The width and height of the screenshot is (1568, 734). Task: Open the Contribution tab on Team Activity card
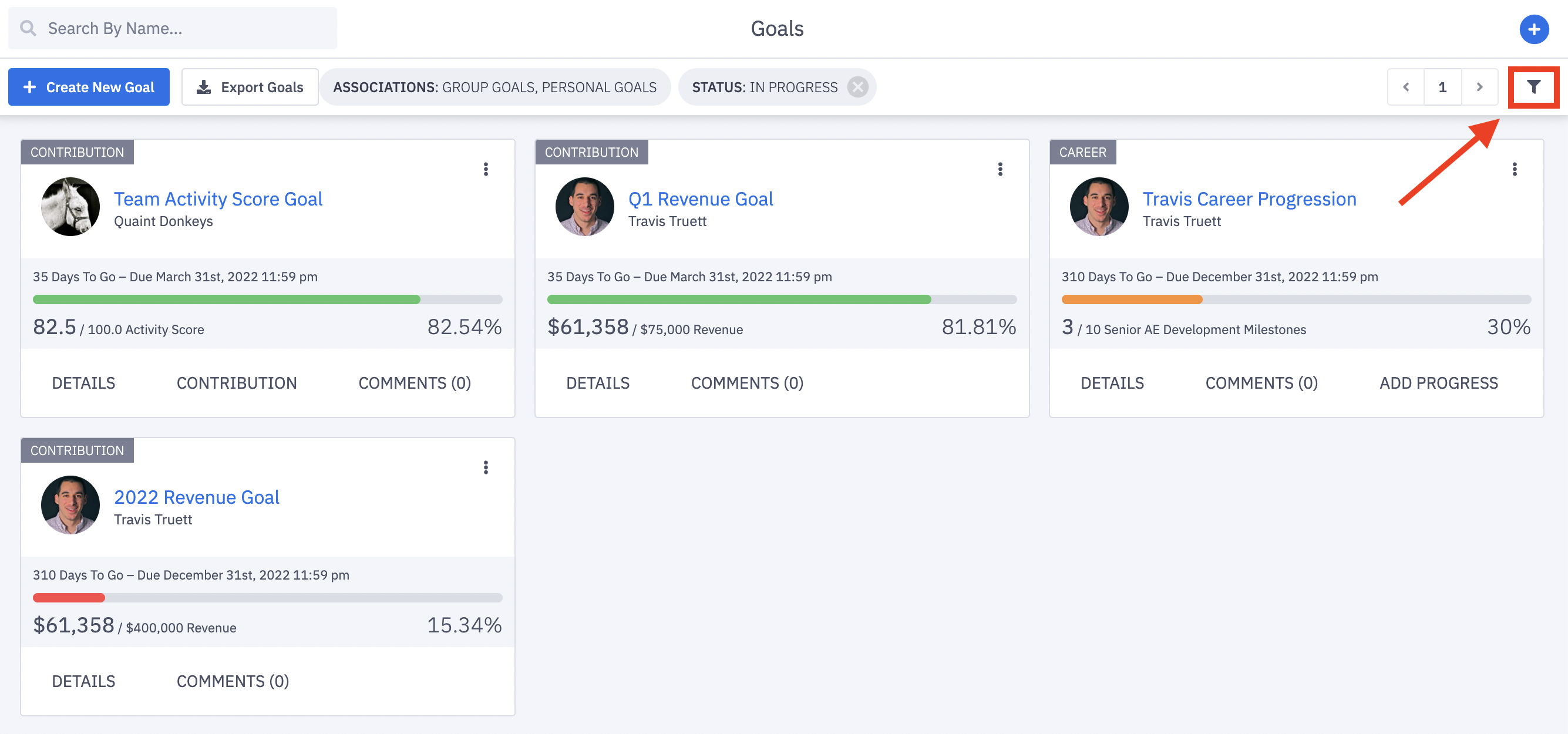237,383
